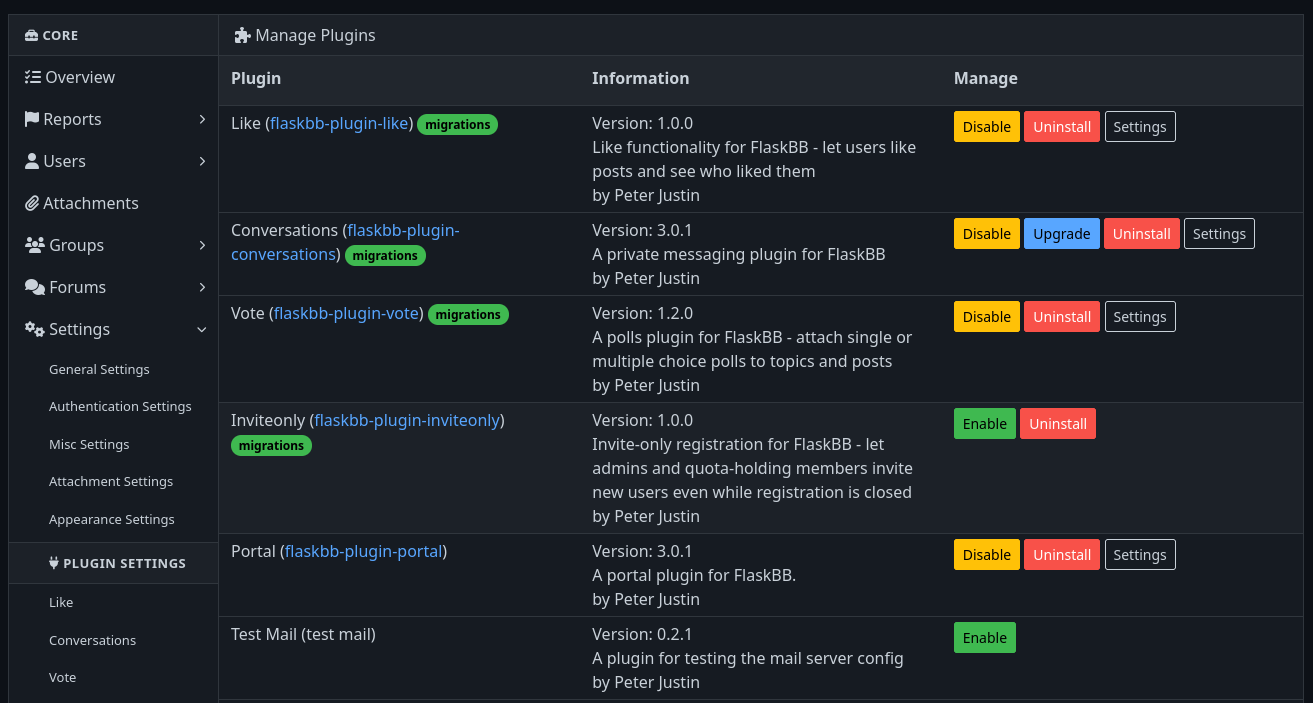Open Attachment Settings
The width and height of the screenshot is (1313, 703).
pyautogui.click(x=111, y=481)
